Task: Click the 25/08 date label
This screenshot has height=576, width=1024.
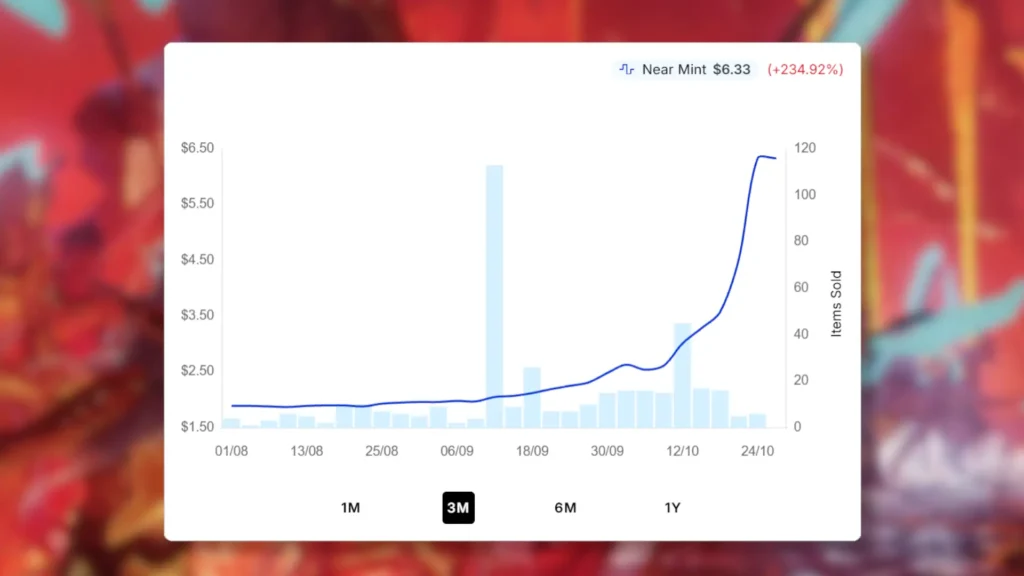Action: coord(381,451)
